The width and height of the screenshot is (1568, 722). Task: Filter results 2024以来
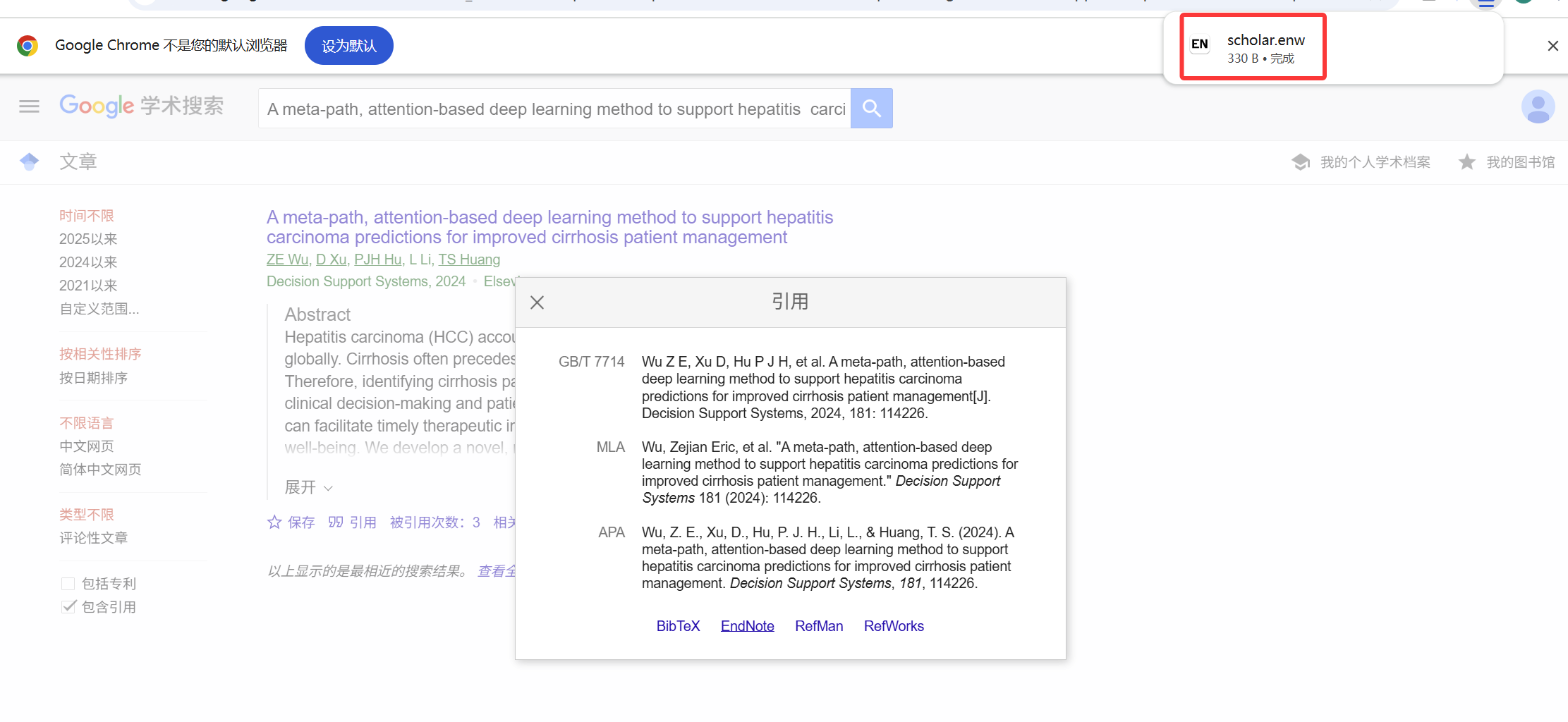88,262
